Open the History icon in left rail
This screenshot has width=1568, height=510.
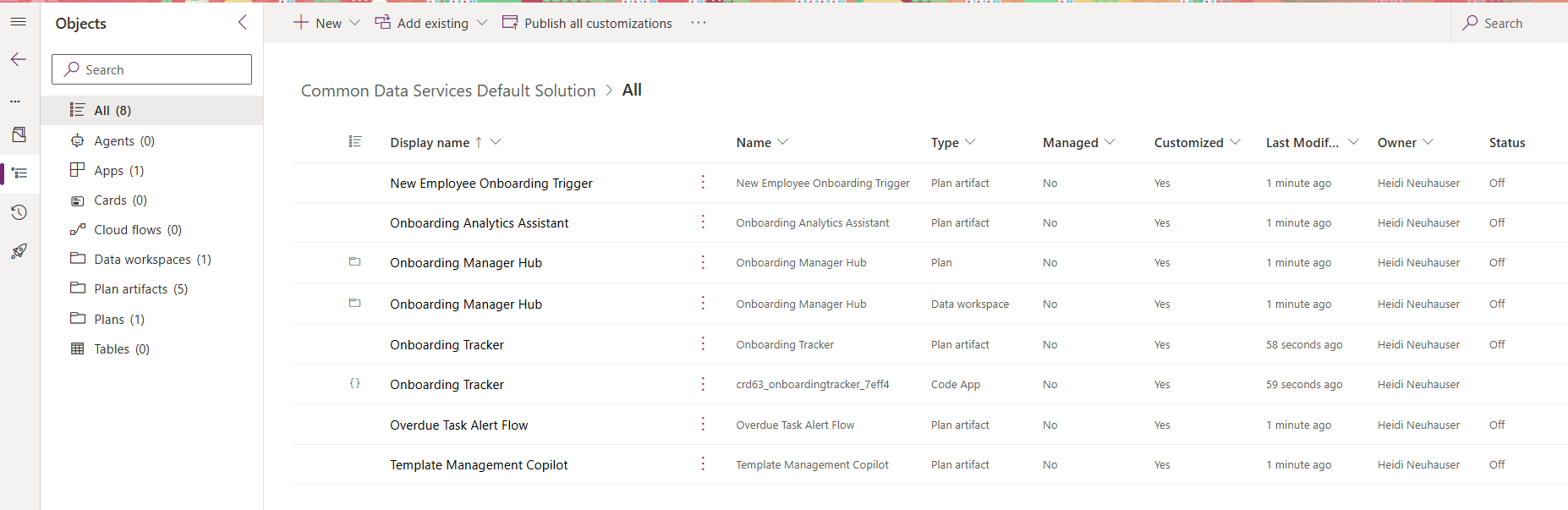pos(19,212)
